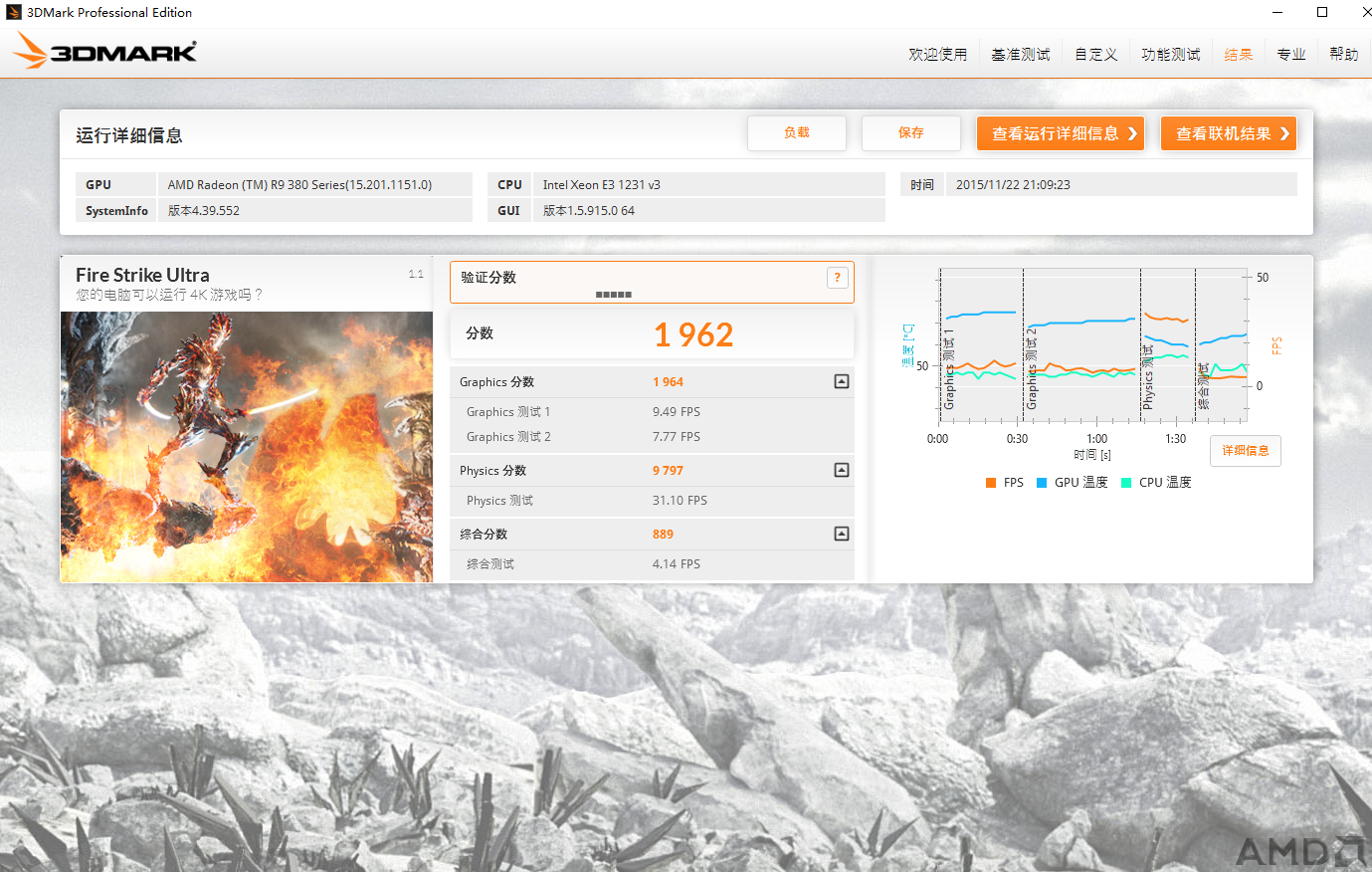Click the Fire Strike Ultra title
Screen dimensions: 1372x872
(x=142, y=275)
